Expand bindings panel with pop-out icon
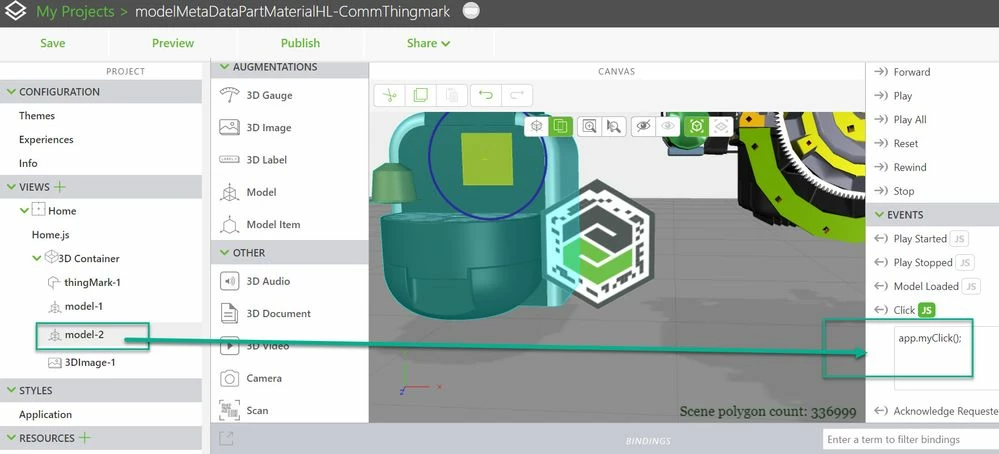The image size is (999, 454). pyautogui.click(x=226, y=438)
